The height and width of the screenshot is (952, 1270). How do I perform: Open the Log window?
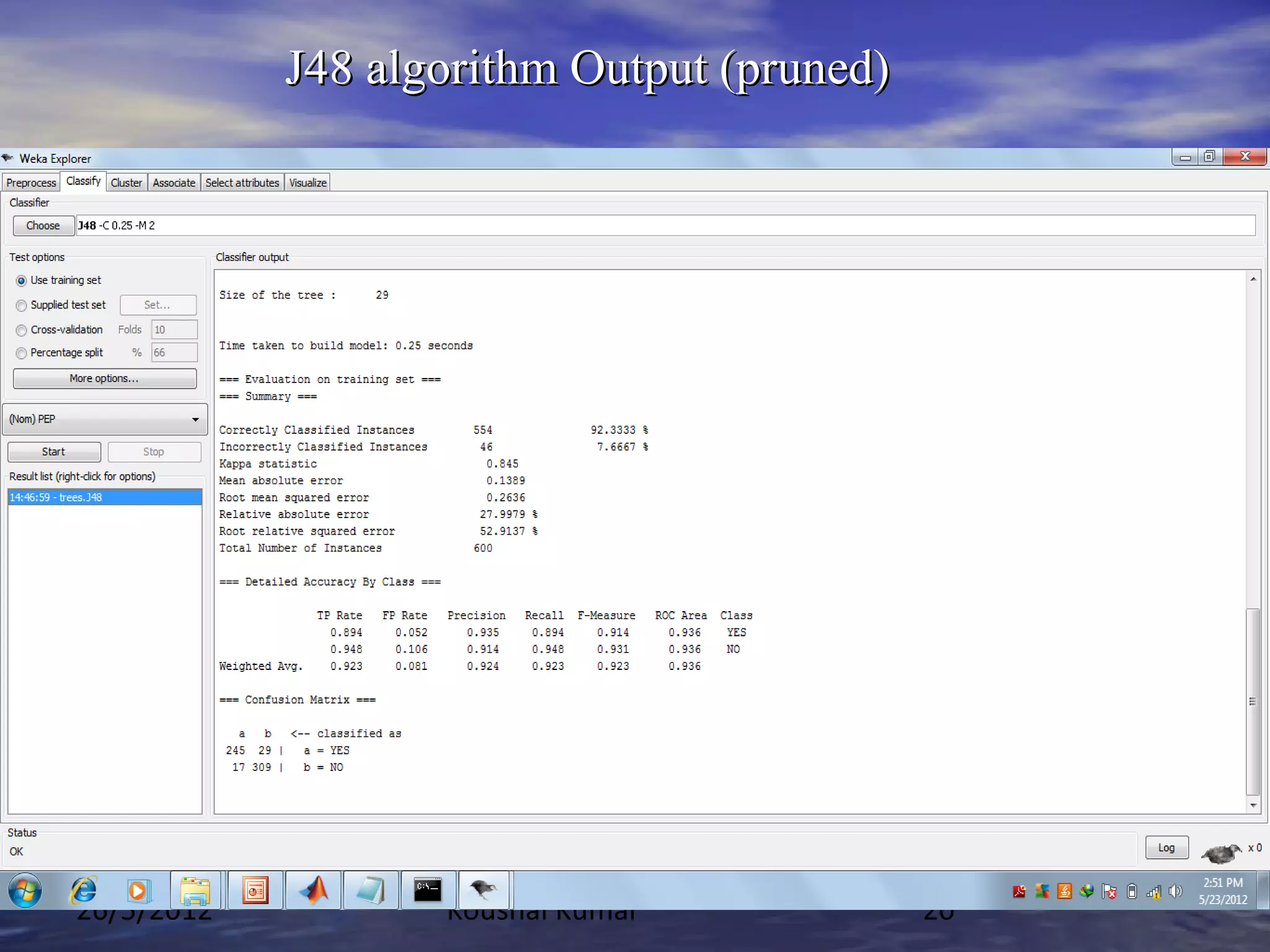point(1166,848)
